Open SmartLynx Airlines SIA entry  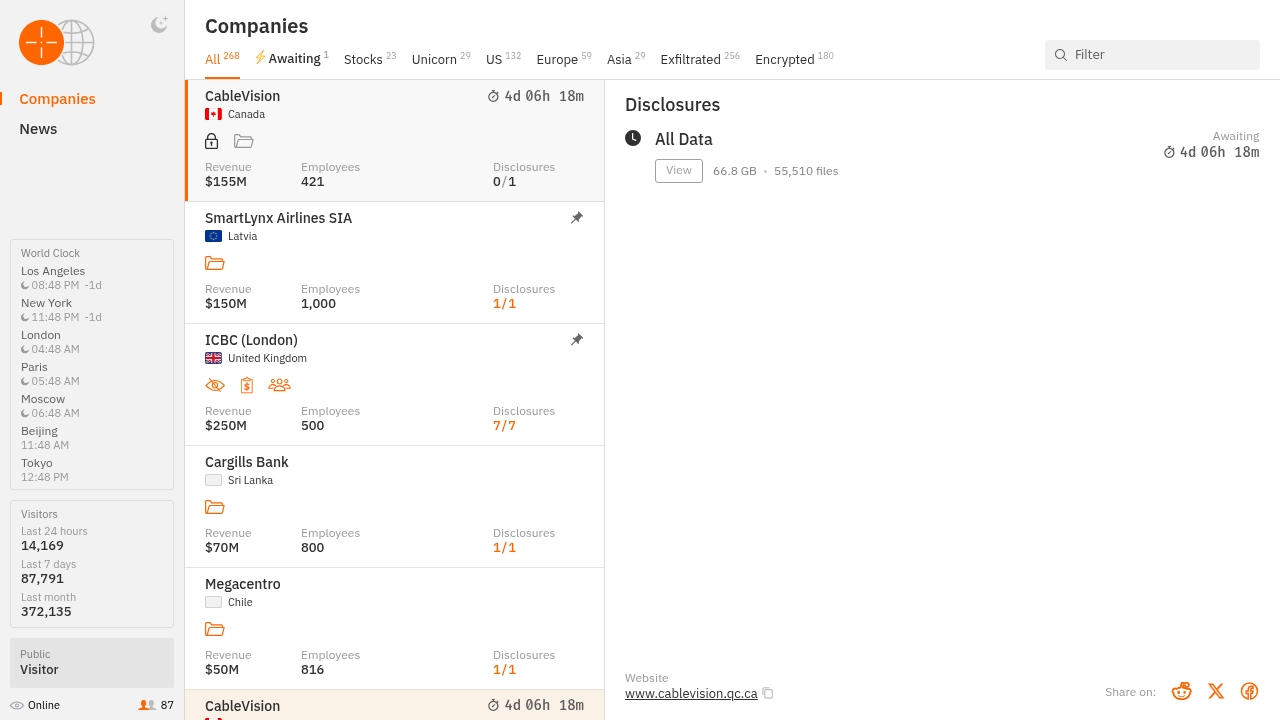click(395, 263)
